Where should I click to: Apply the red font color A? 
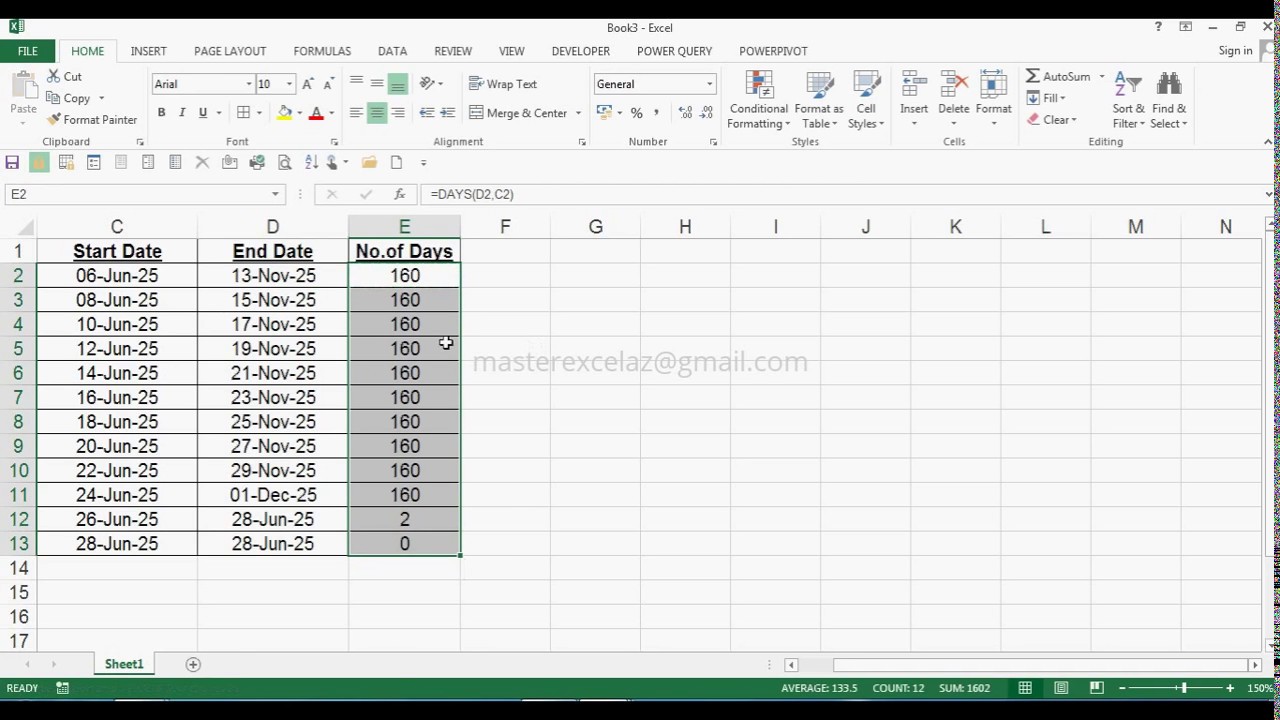pos(317,113)
